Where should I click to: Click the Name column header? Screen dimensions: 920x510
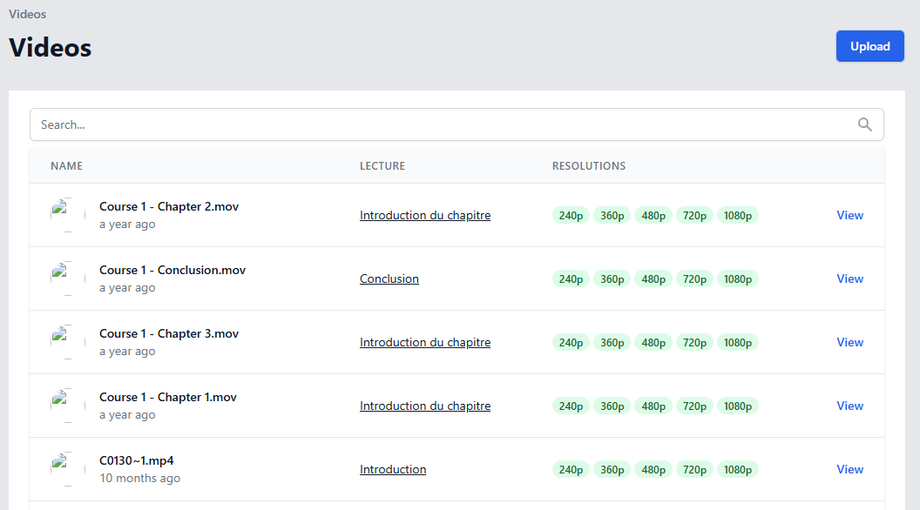pos(66,166)
